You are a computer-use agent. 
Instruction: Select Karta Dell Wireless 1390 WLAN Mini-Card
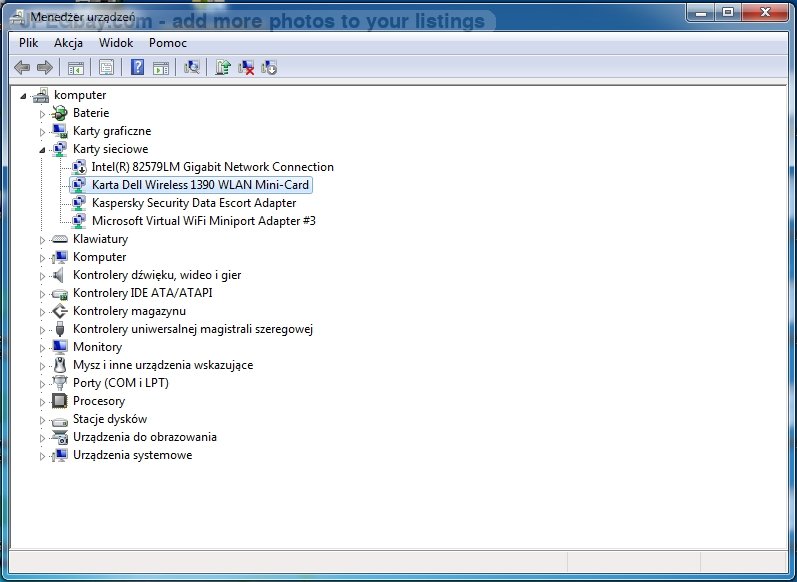pos(200,185)
